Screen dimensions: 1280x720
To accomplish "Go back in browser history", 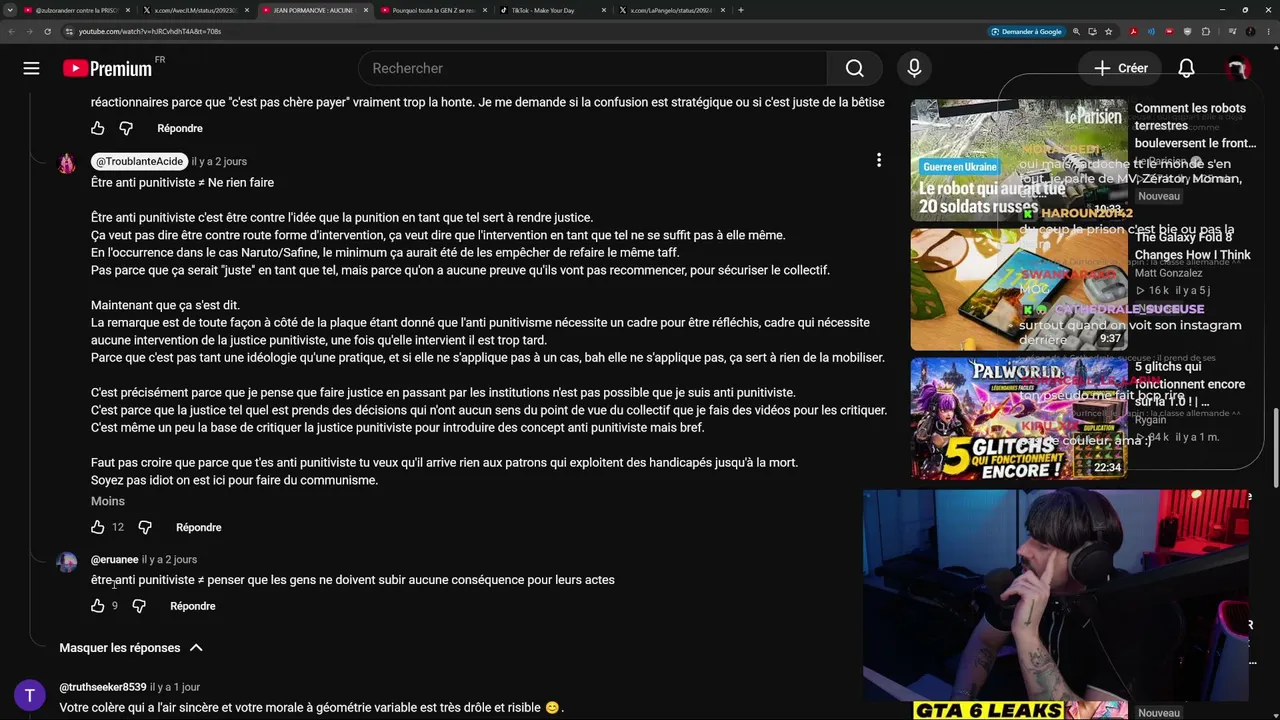I will (13, 31).
